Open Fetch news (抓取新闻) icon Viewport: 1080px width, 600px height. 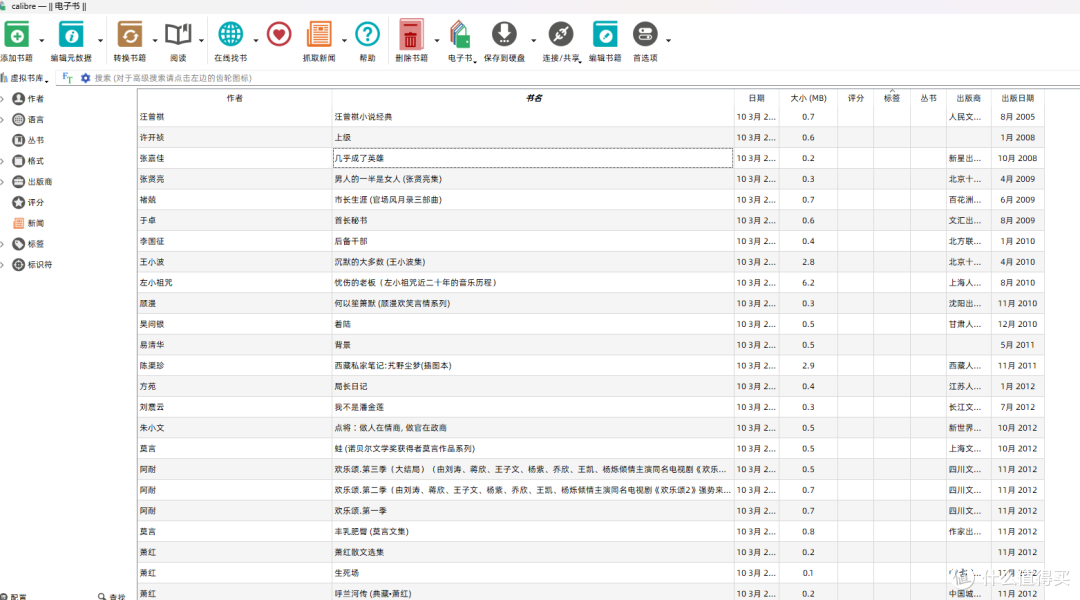click(319, 35)
